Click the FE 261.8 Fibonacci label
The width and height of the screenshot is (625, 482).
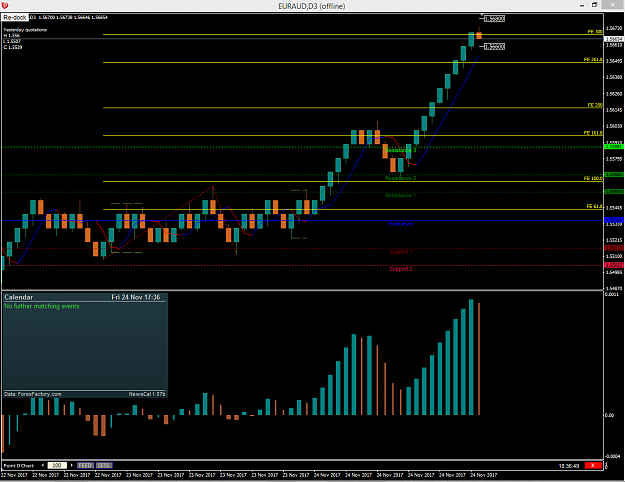(x=593, y=59)
